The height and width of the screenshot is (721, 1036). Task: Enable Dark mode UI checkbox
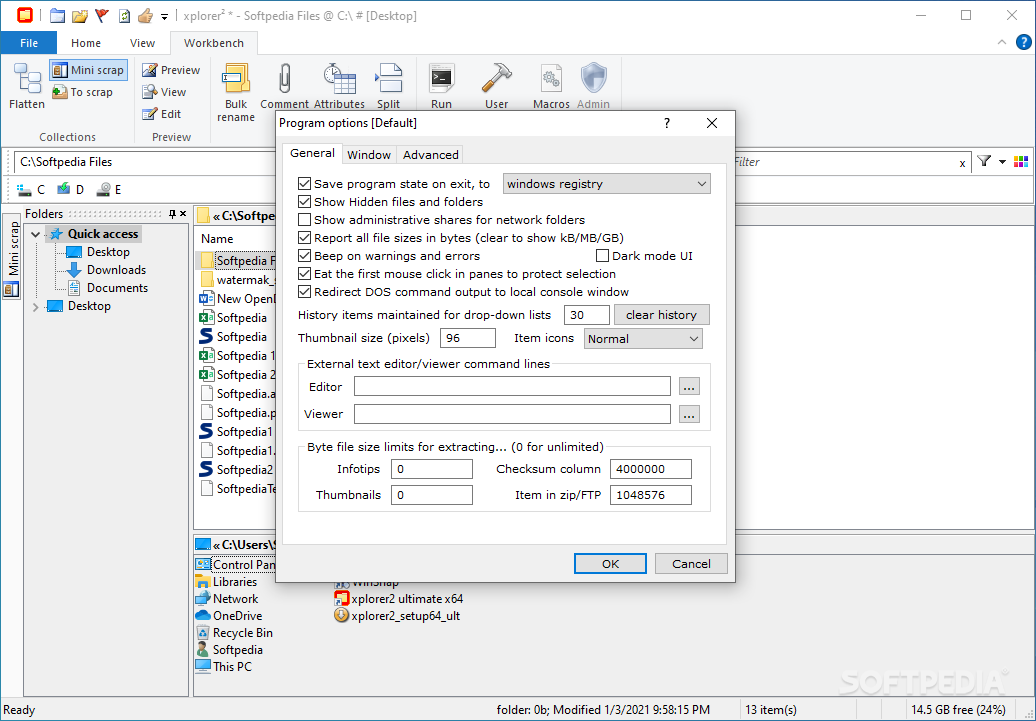pyautogui.click(x=603, y=256)
